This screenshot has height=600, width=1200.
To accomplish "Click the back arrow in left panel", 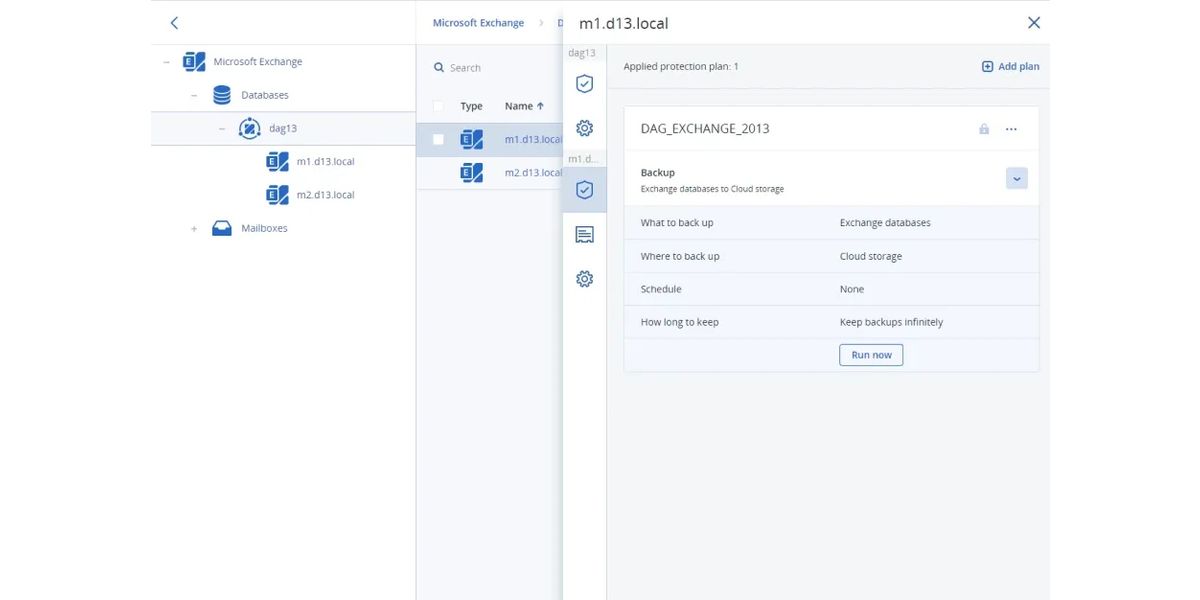I will pyautogui.click(x=174, y=23).
